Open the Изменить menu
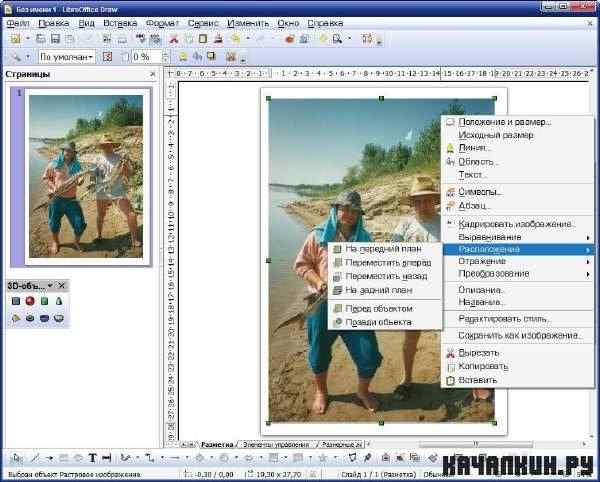600x482 pixels. pyautogui.click(x=248, y=23)
